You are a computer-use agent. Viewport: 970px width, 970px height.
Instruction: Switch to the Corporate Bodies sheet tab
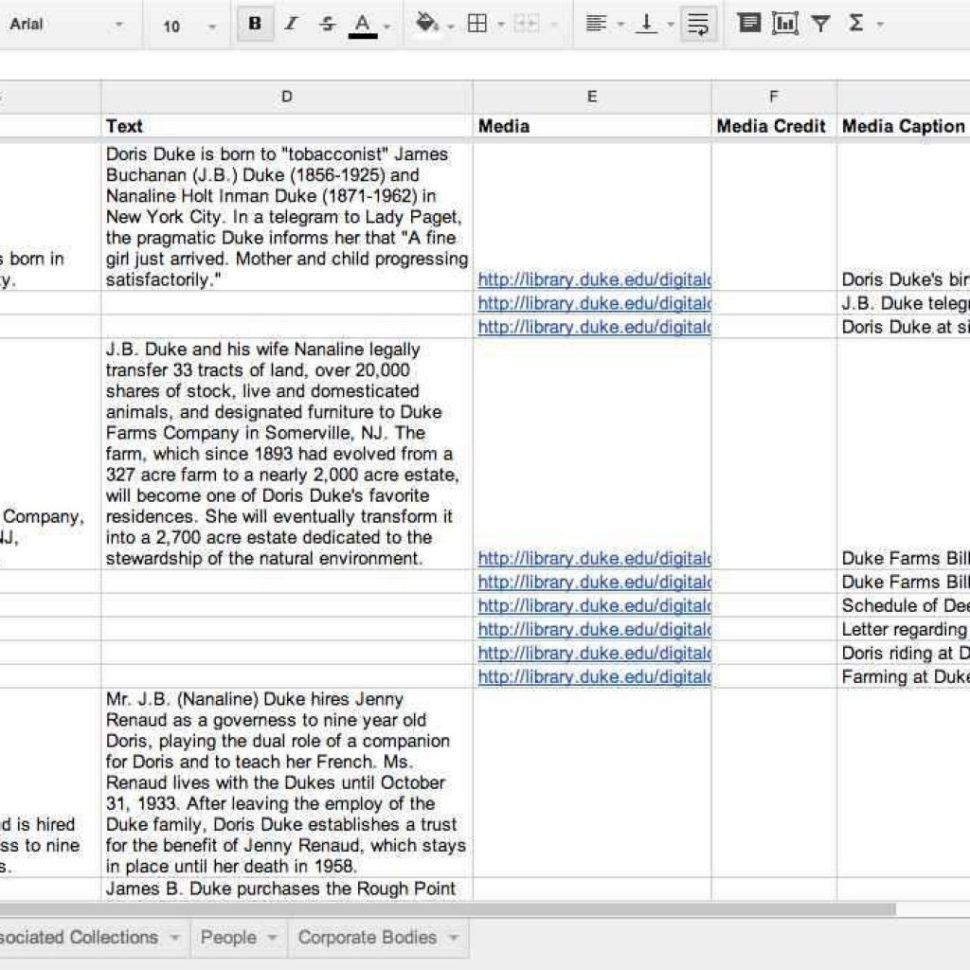click(x=364, y=938)
